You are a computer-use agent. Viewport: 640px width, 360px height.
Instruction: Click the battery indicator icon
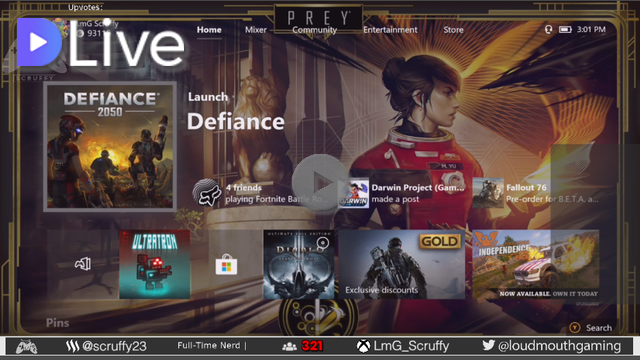[x=565, y=29]
